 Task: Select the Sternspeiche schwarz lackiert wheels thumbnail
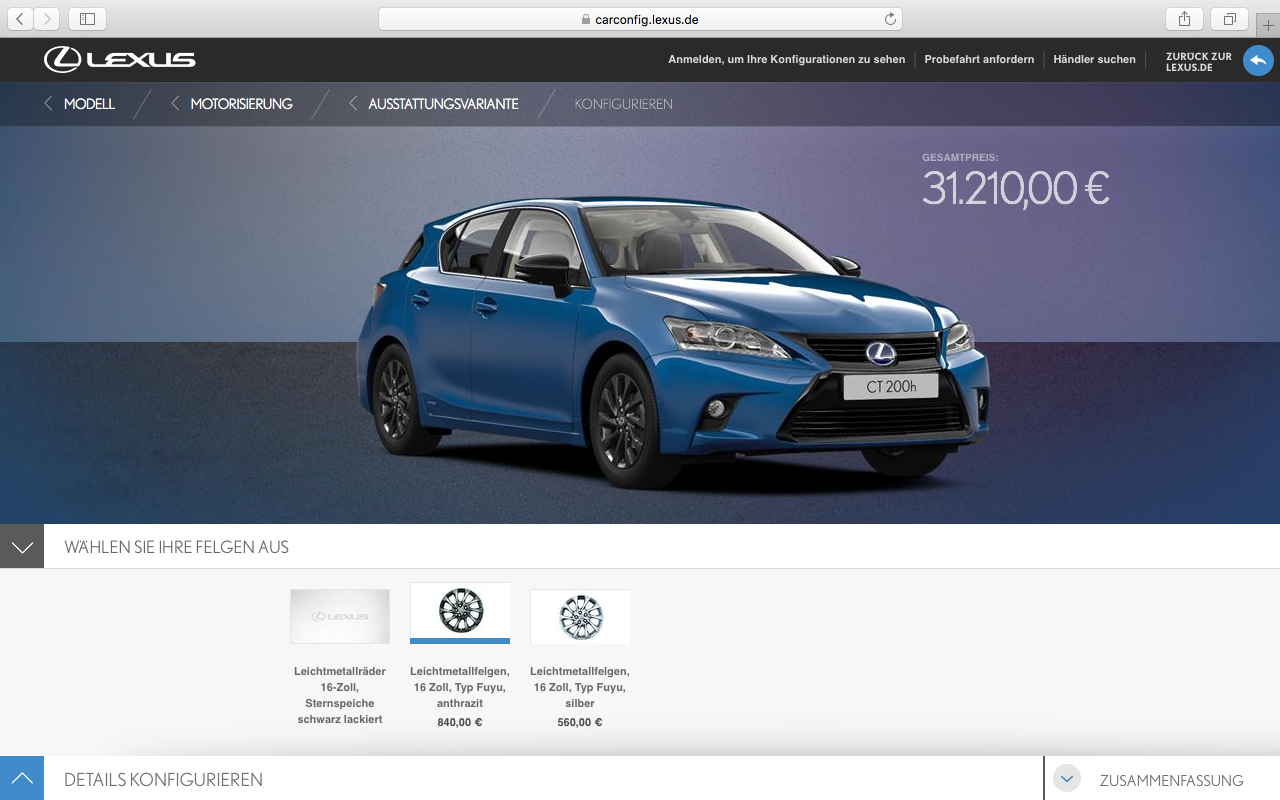click(340, 616)
